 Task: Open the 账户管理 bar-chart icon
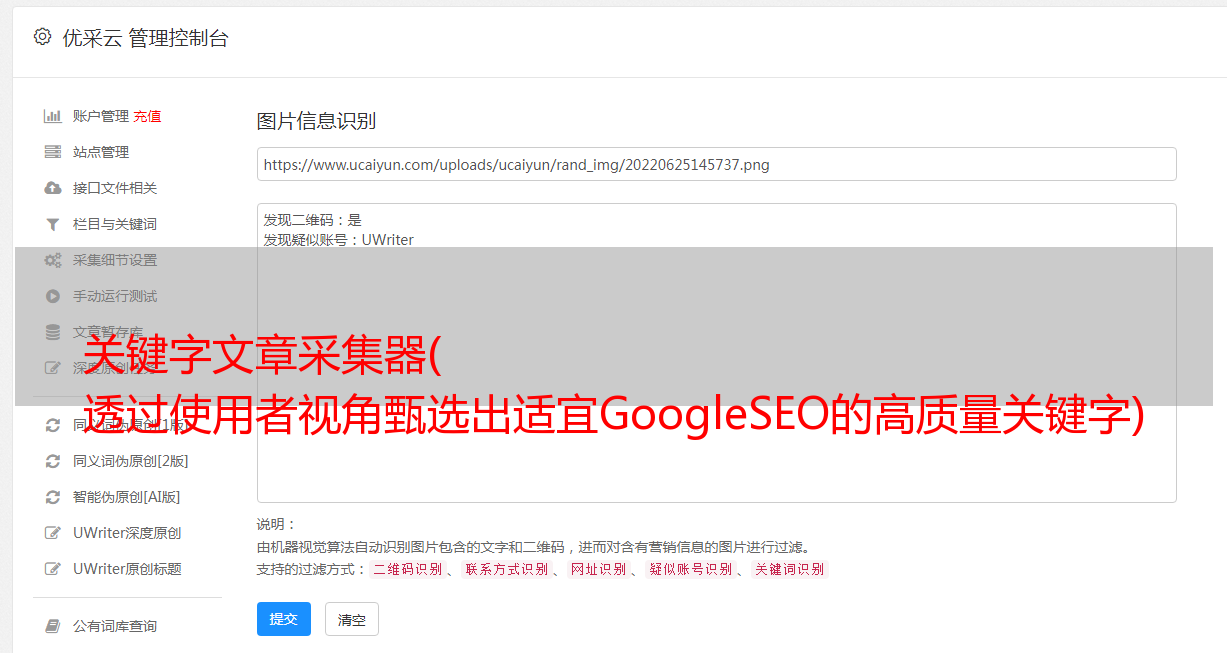coord(53,116)
